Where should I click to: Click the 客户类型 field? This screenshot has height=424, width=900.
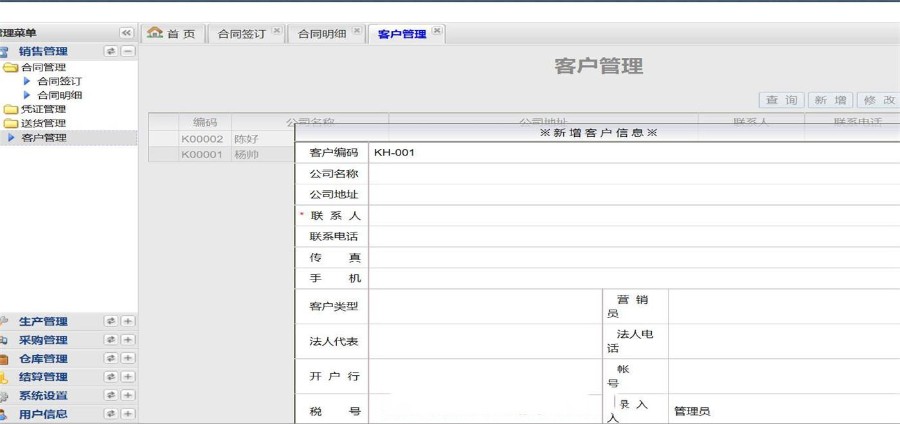click(486, 306)
